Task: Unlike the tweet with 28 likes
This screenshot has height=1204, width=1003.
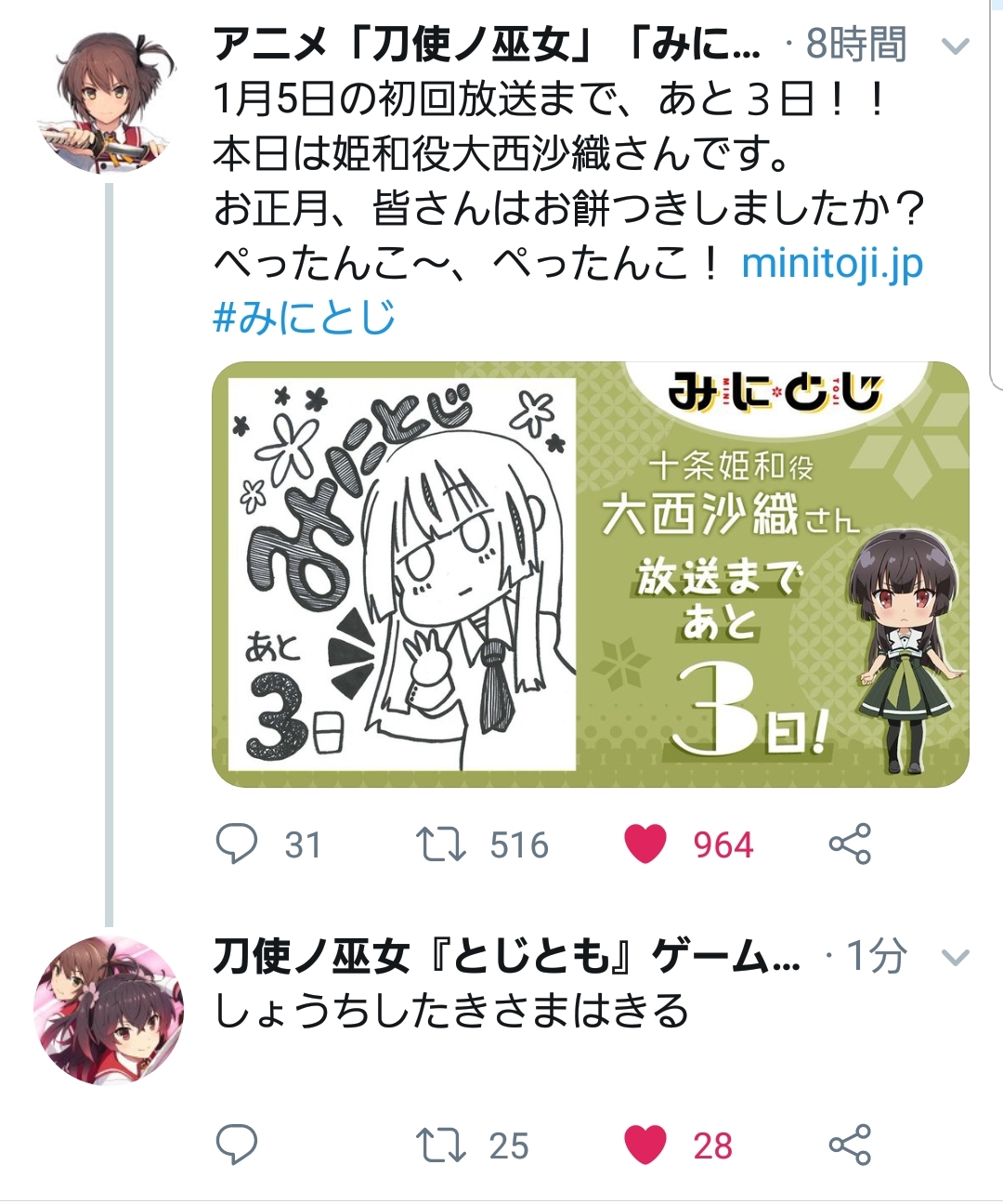Action: coord(645,1145)
